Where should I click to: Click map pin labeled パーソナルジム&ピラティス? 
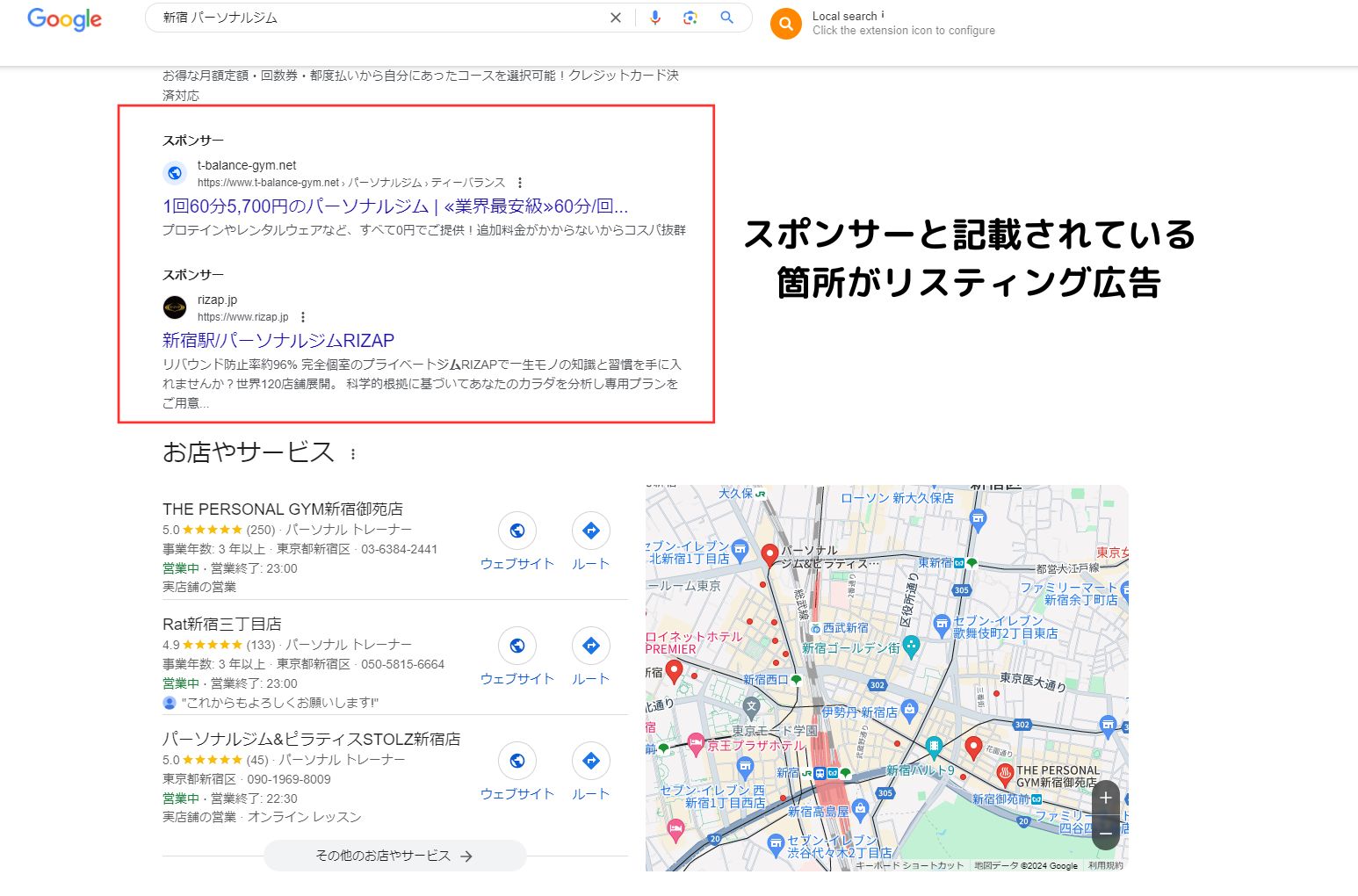(769, 554)
